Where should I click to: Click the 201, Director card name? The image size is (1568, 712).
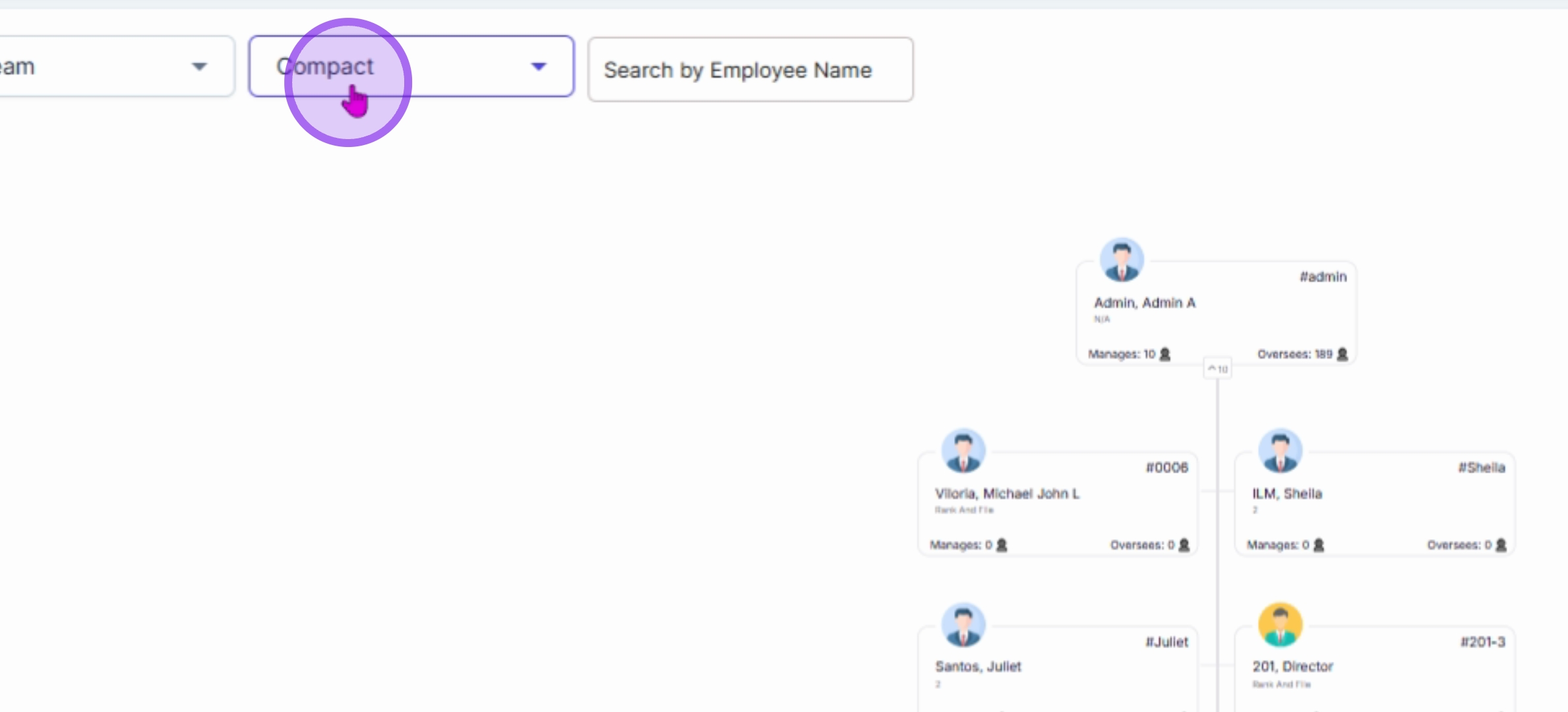(1292, 667)
